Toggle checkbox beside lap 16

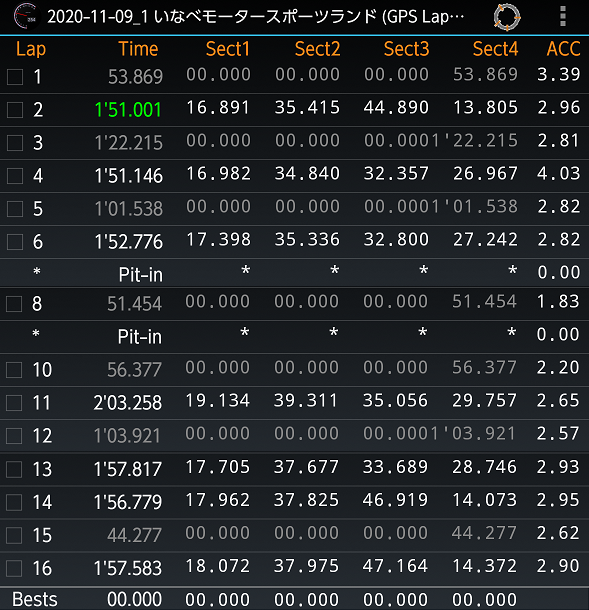(14, 568)
